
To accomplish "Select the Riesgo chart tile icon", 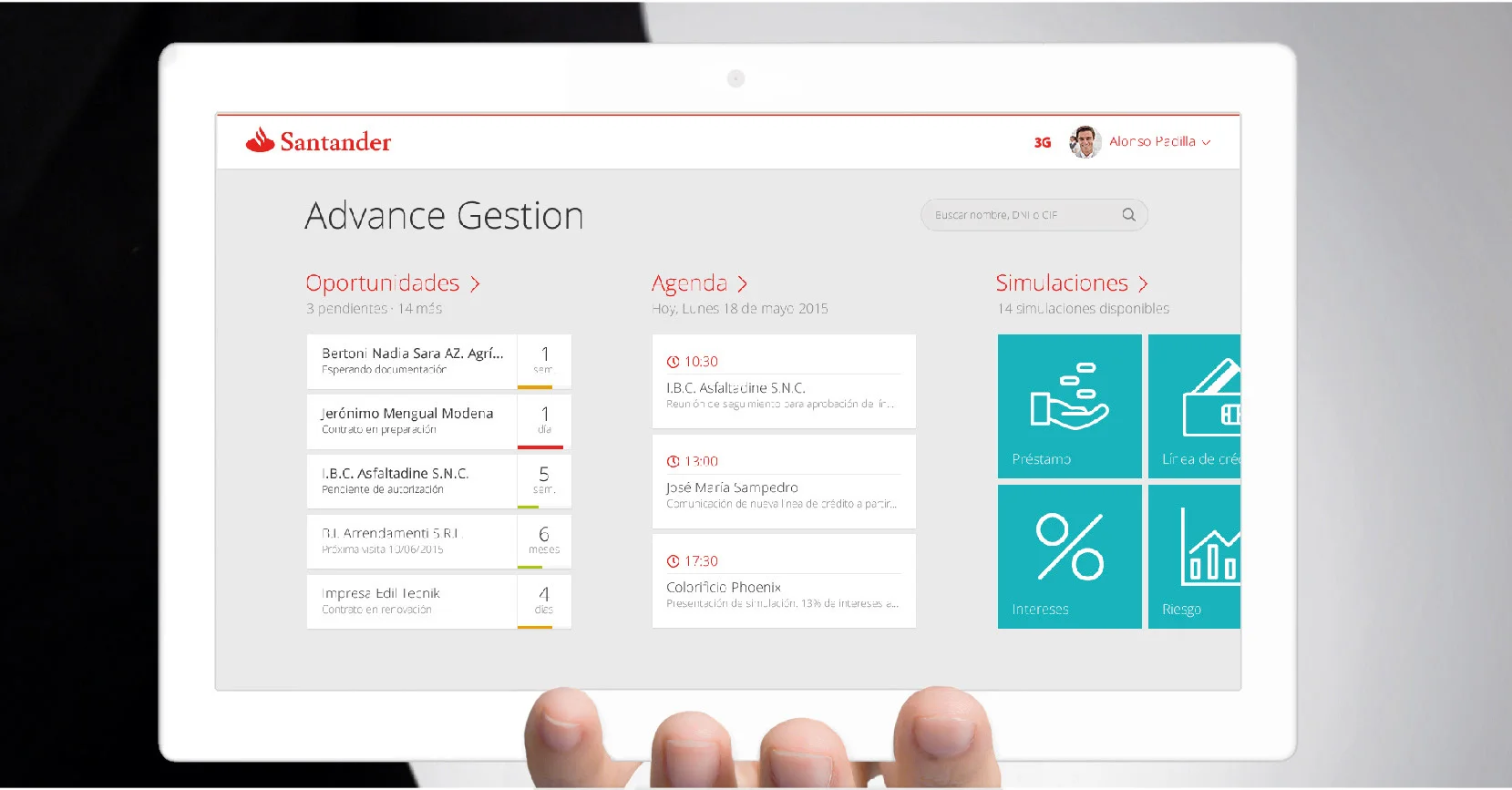I will coord(1210,546).
